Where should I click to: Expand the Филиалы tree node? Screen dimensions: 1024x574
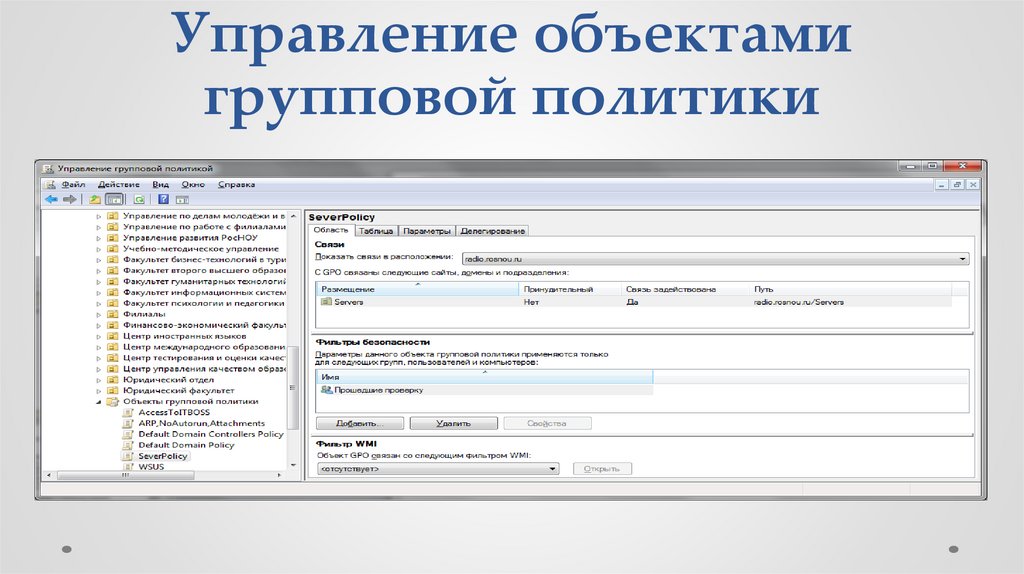tap(99, 314)
